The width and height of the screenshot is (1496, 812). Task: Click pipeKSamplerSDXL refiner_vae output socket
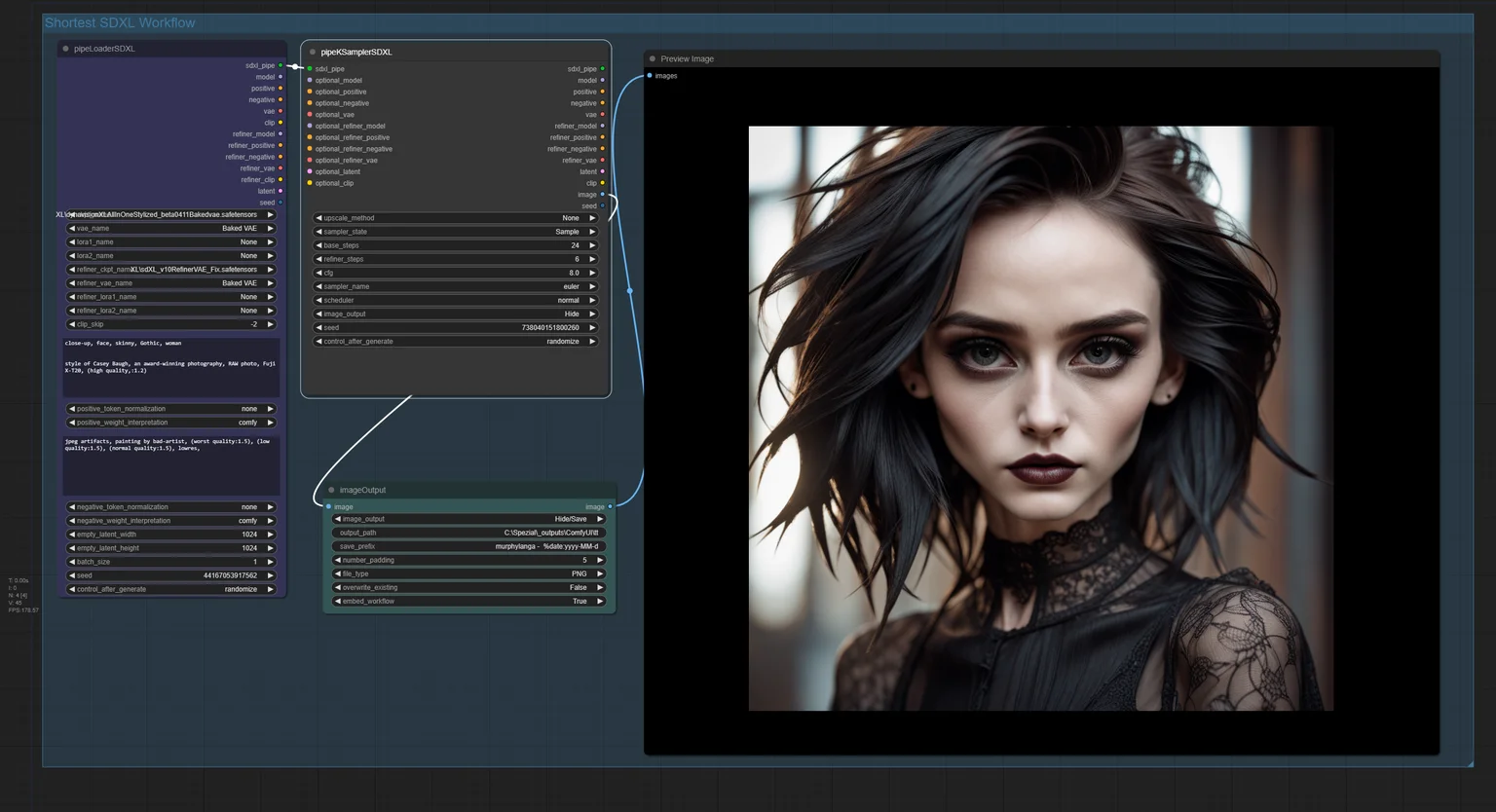pos(602,160)
